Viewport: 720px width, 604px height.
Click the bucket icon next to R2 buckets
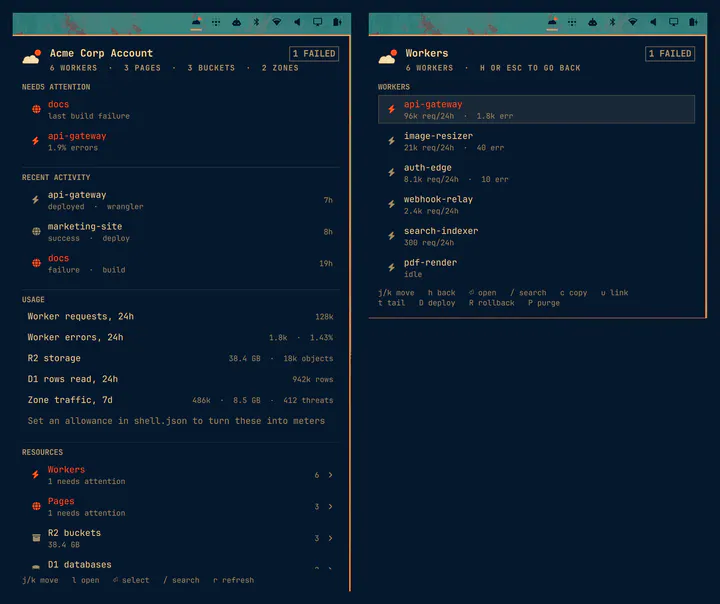click(36, 538)
